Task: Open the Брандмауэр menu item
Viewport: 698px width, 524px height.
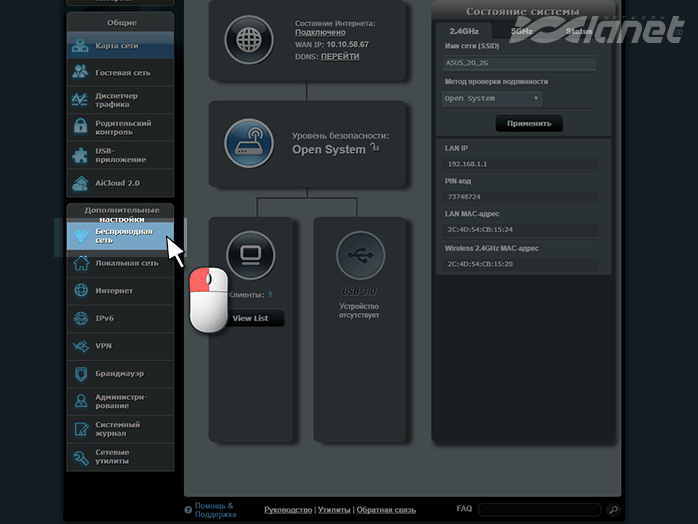Action: click(118, 374)
